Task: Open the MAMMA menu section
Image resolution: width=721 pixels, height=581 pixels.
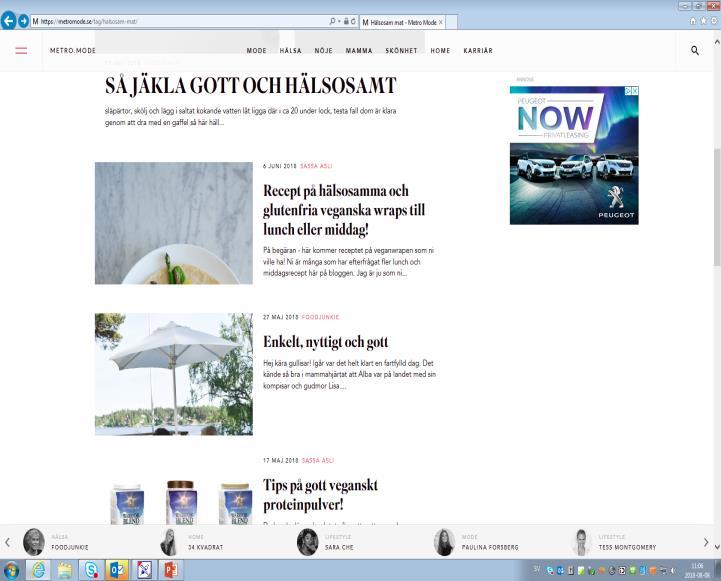Action: [x=359, y=51]
